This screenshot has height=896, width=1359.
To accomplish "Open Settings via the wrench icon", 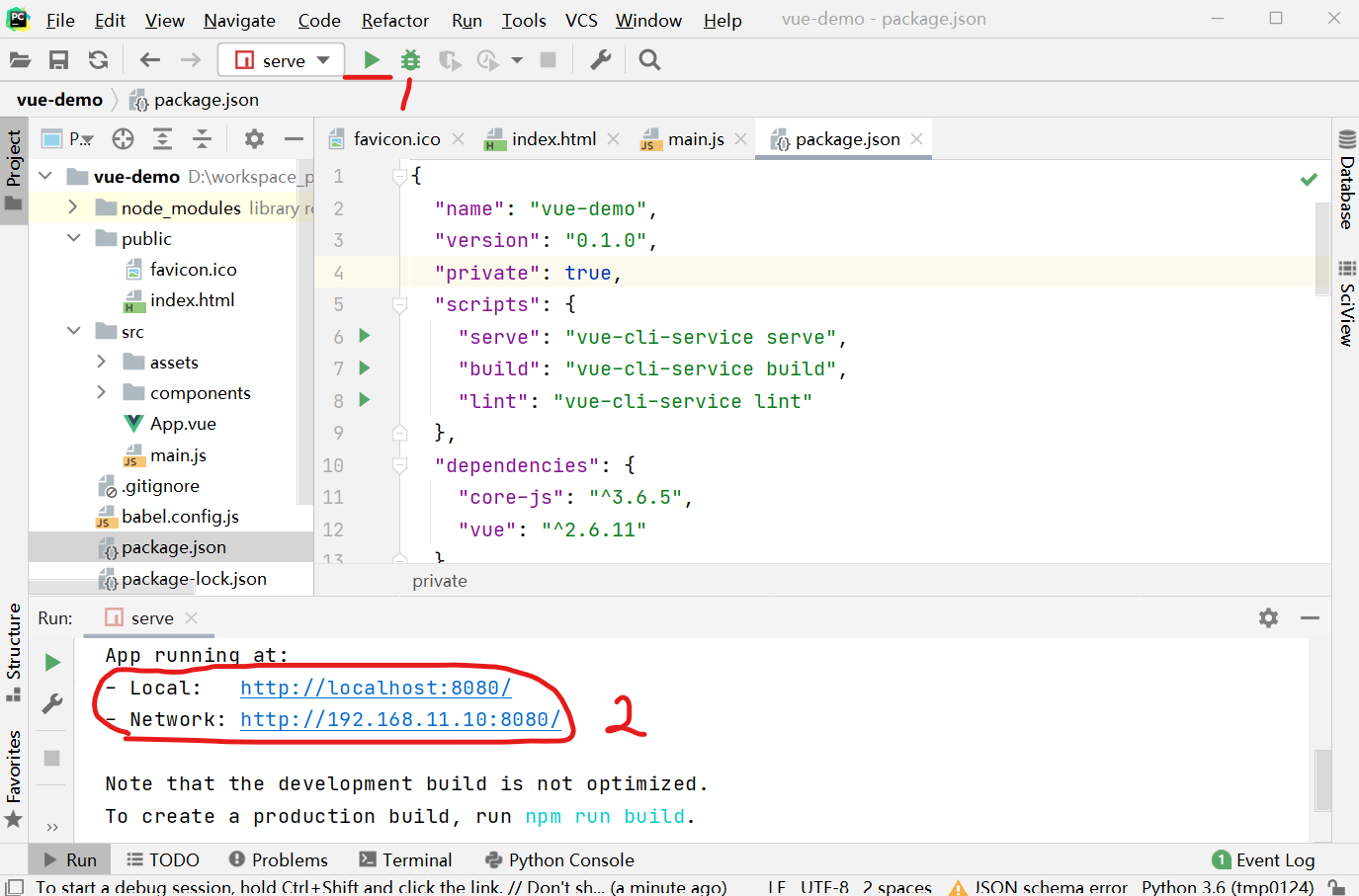I will pyautogui.click(x=600, y=60).
